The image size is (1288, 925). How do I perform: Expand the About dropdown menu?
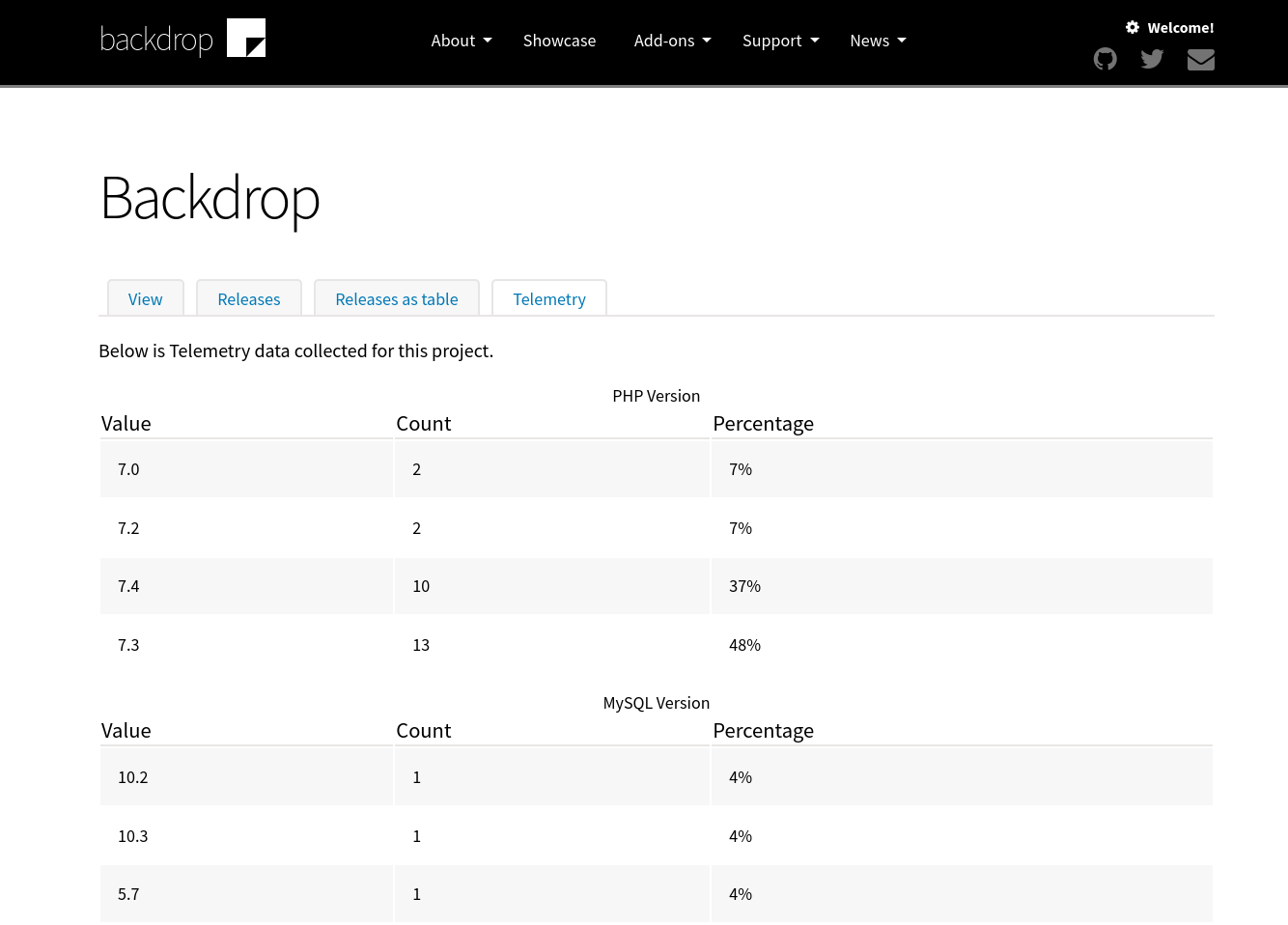(462, 41)
